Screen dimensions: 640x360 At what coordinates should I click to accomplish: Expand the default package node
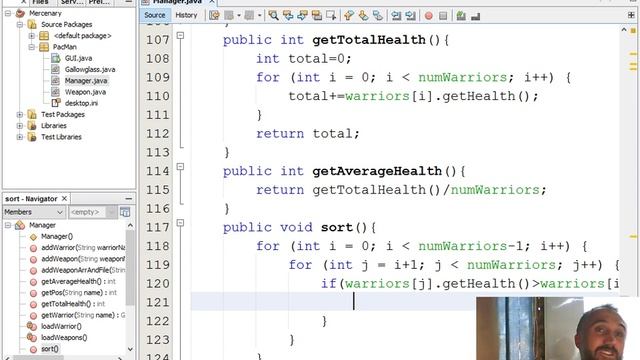pos(31,36)
